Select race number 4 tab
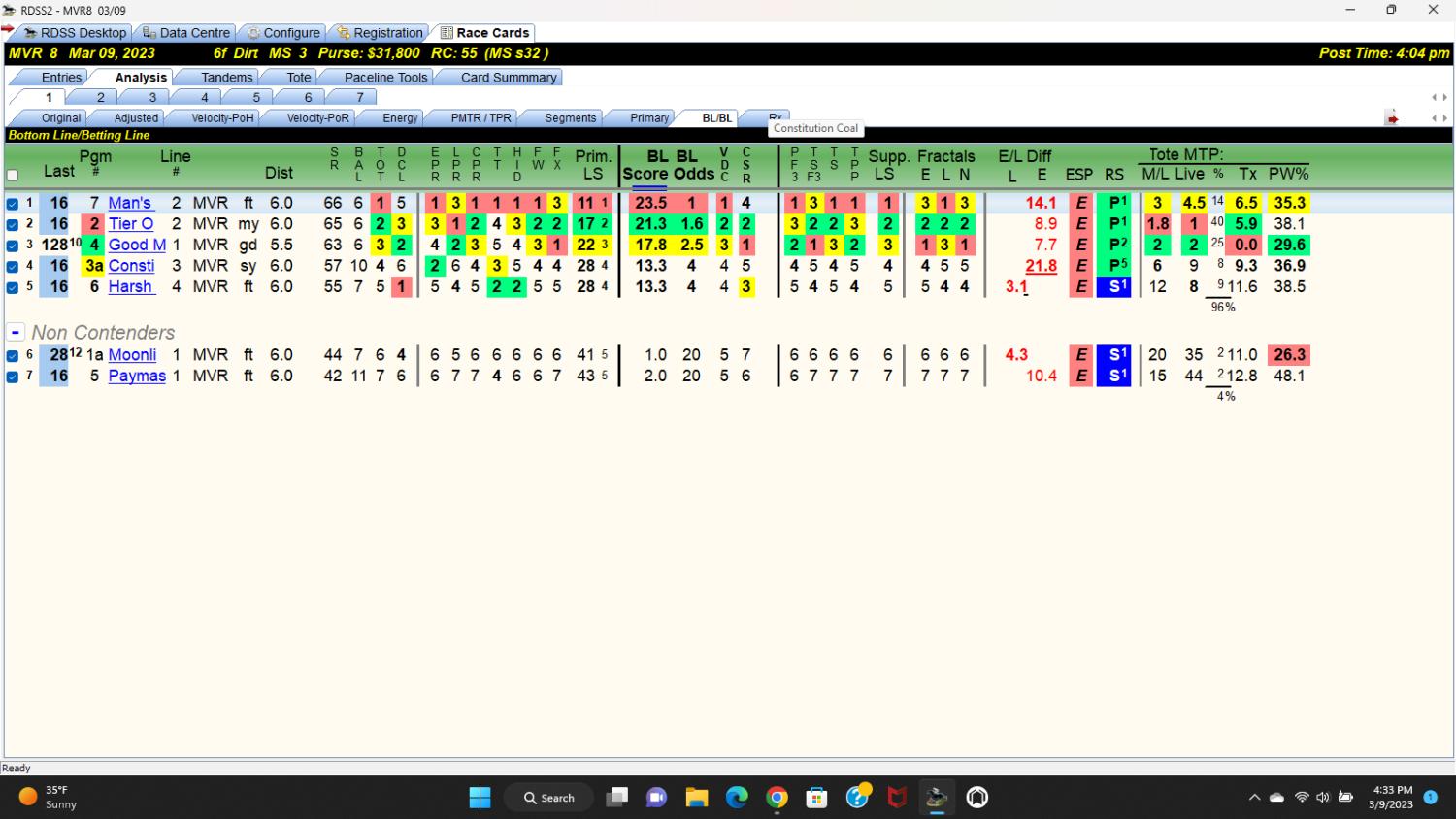The height and width of the screenshot is (819, 1456). pyautogui.click(x=204, y=97)
